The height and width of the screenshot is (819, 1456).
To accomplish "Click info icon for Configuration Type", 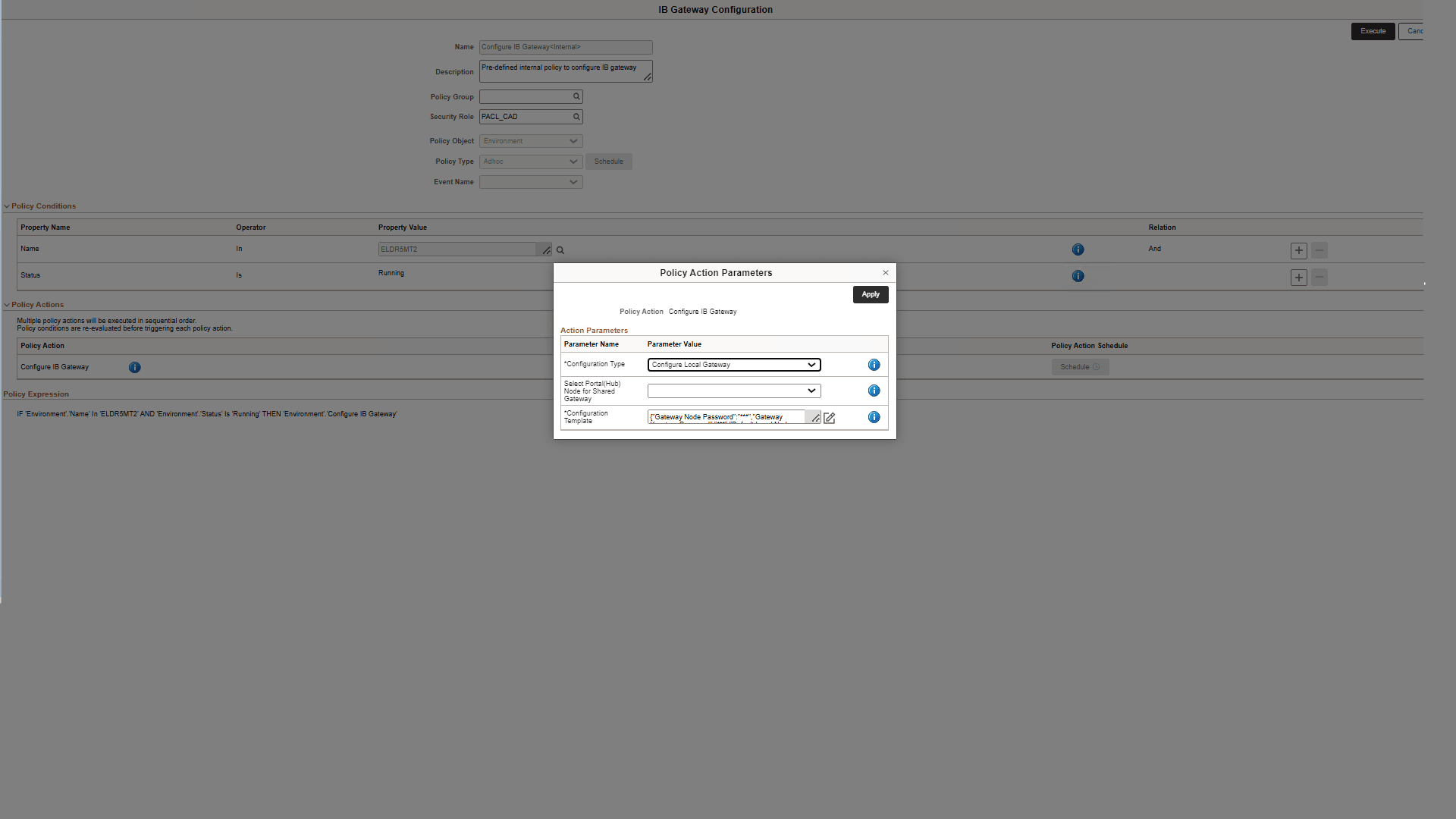I will tap(874, 365).
